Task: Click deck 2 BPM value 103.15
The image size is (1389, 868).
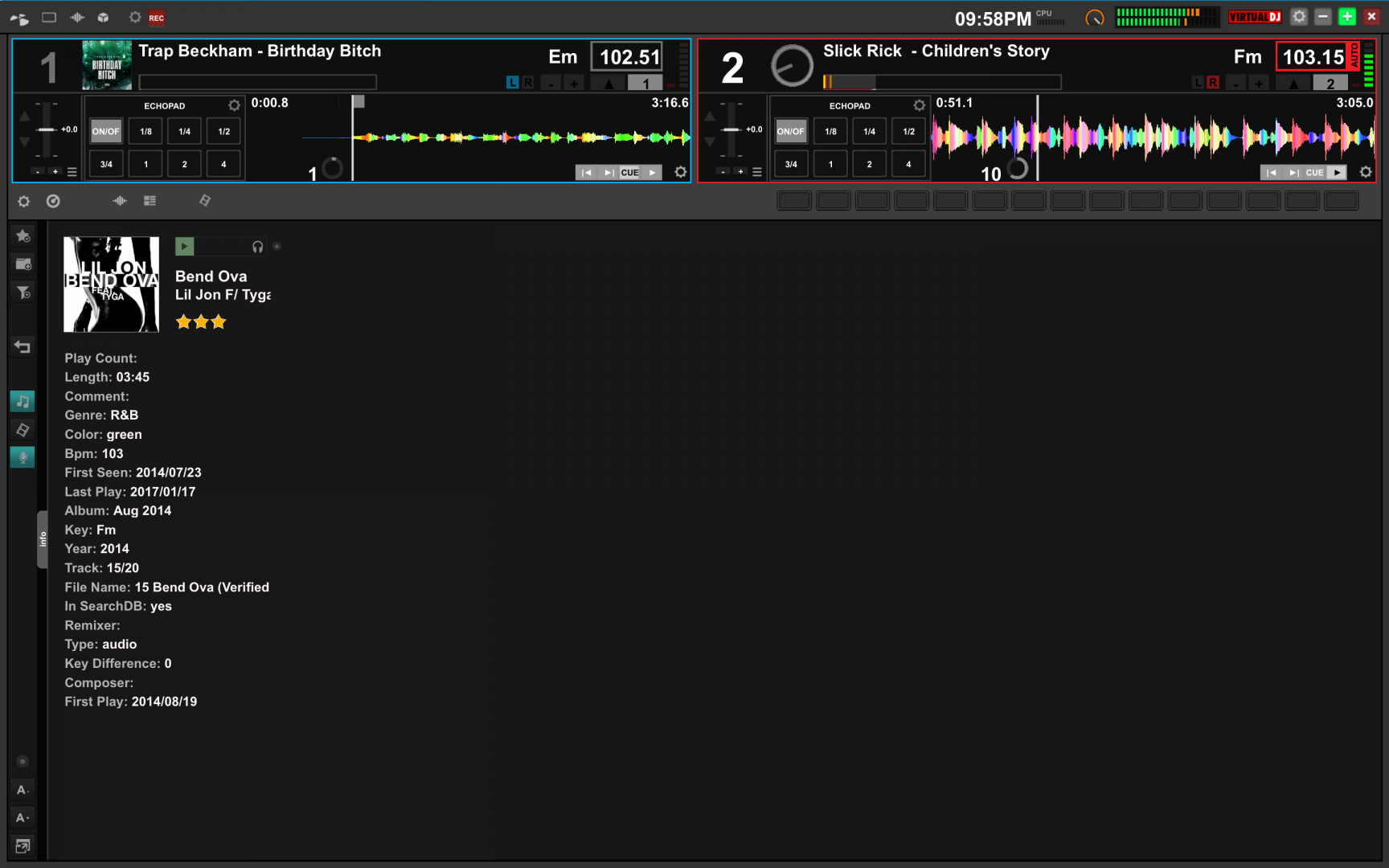Action: click(1313, 57)
